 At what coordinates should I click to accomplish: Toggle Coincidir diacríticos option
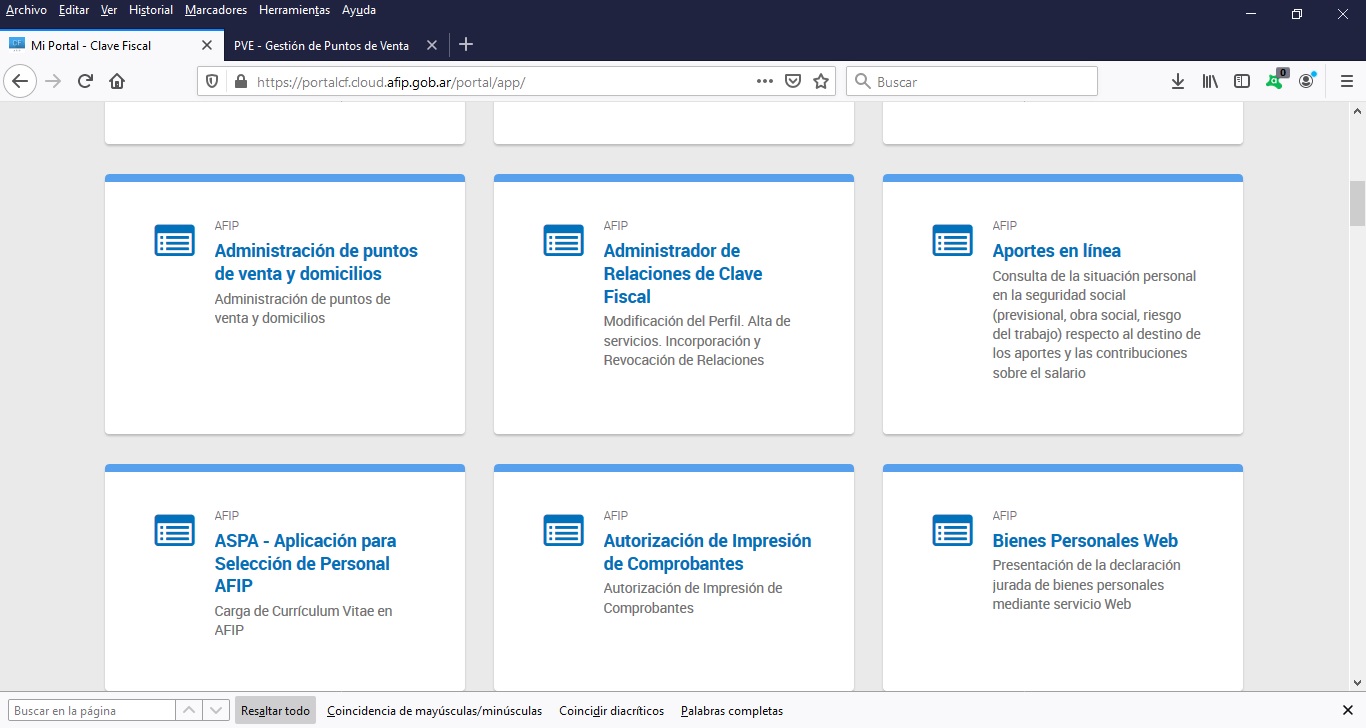click(611, 711)
